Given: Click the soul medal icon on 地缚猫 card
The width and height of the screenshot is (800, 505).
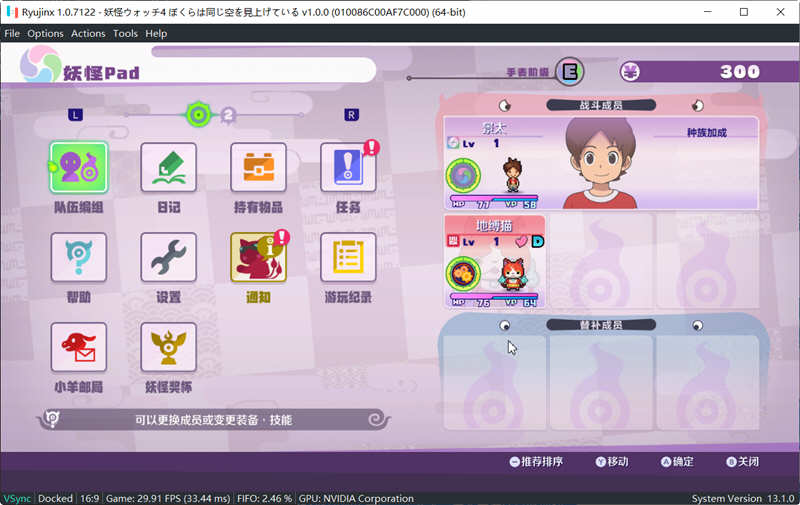Looking at the screenshot, I should (x=463, y=274).
